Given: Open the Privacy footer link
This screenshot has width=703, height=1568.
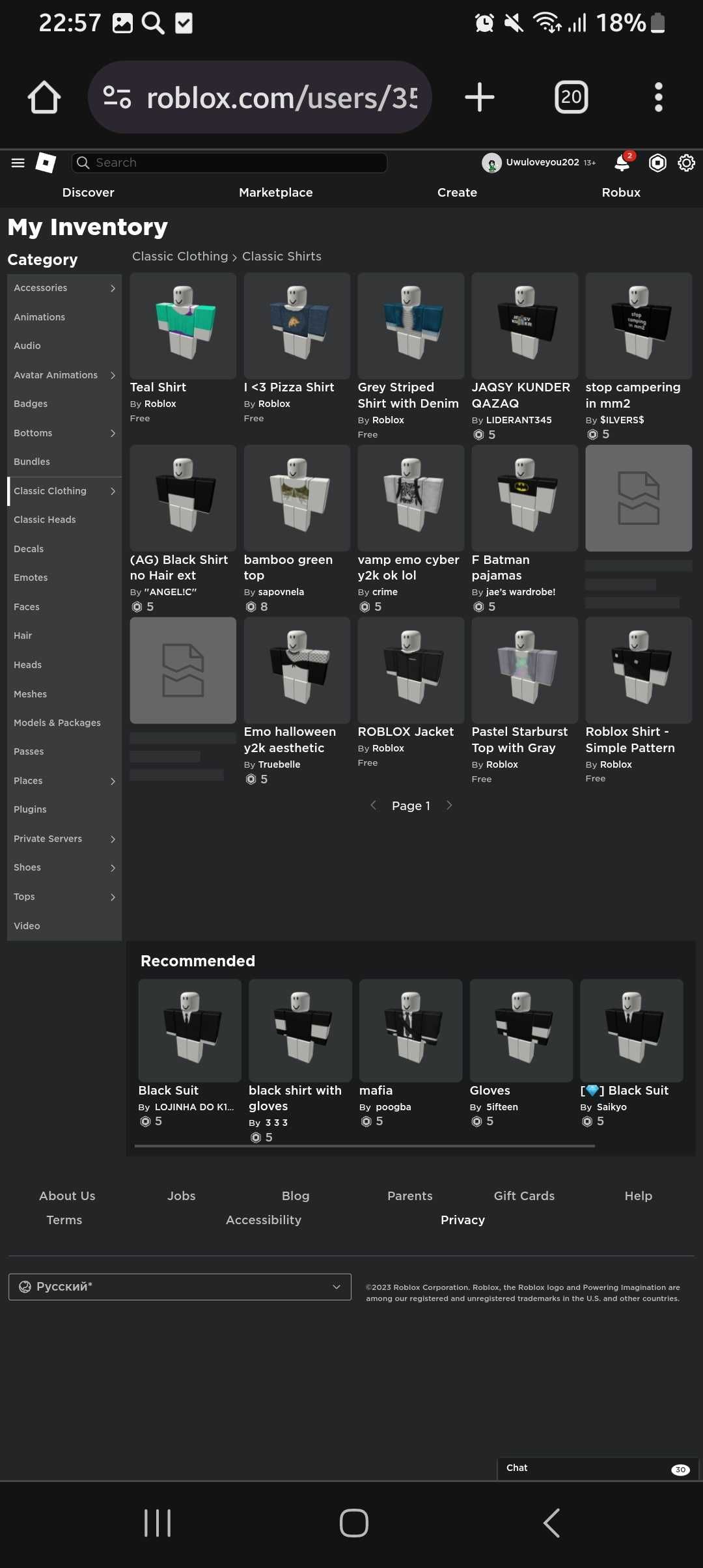Looking at the screenshot, I should click(x=463, y=1220).
